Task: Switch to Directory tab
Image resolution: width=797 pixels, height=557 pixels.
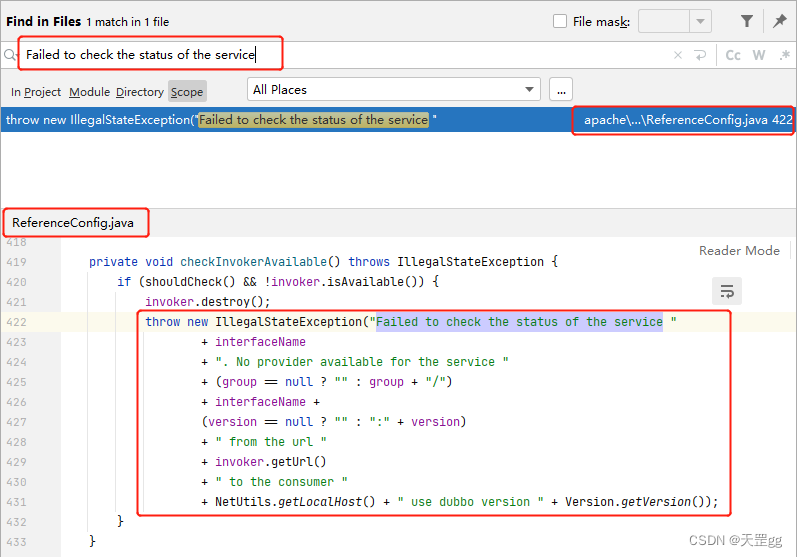Action: (x=140, y=92)
